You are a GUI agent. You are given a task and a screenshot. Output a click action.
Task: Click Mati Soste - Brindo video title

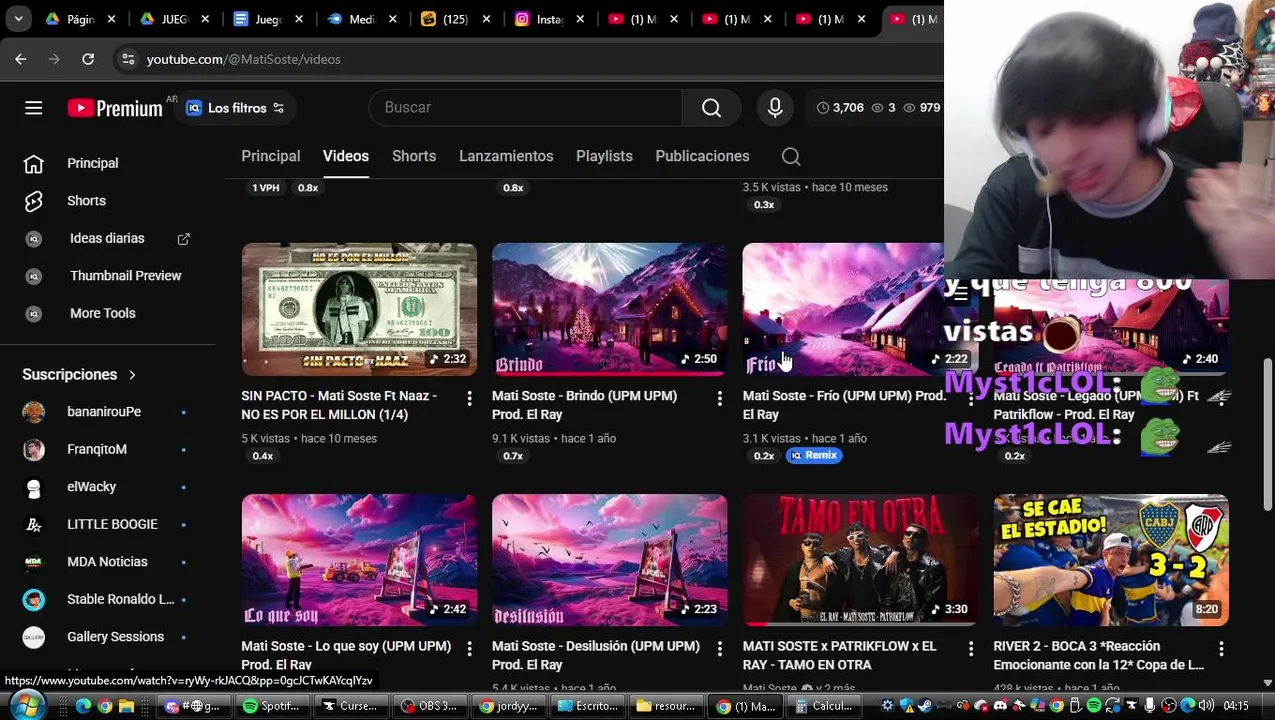point(584,405)
